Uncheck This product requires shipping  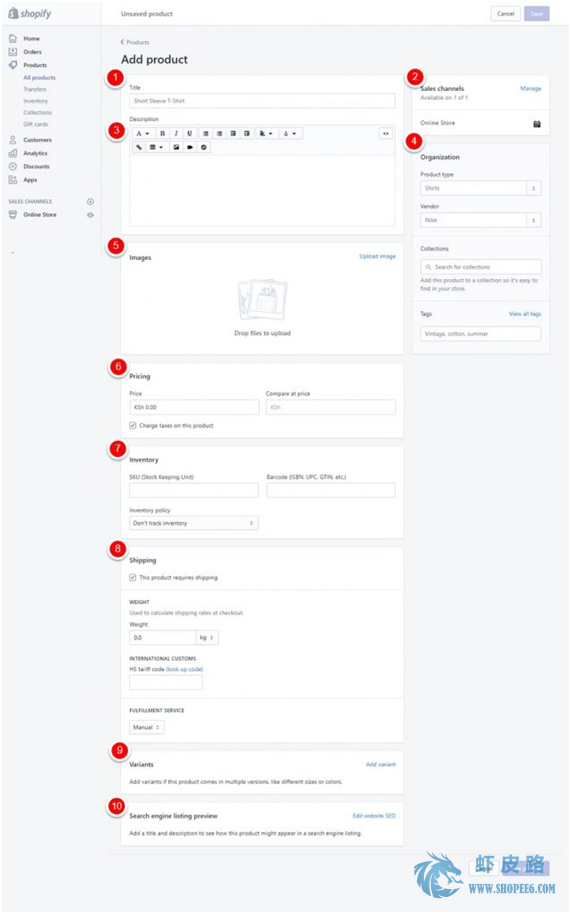pos(132,578)
